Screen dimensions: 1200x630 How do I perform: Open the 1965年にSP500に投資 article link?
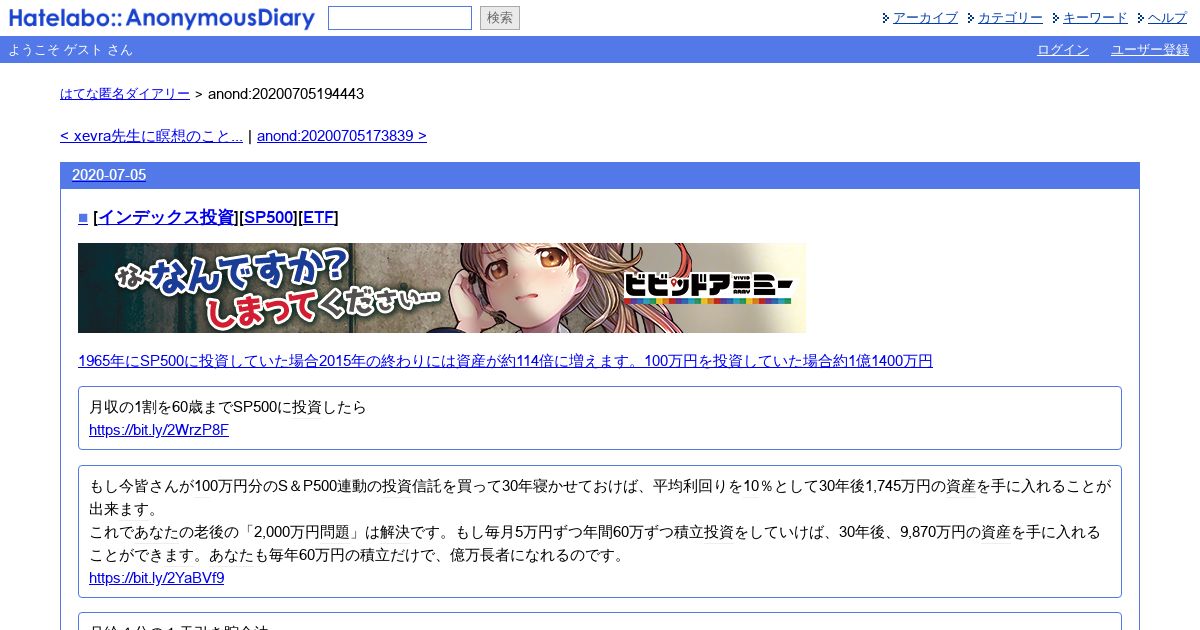pos(505,361)
